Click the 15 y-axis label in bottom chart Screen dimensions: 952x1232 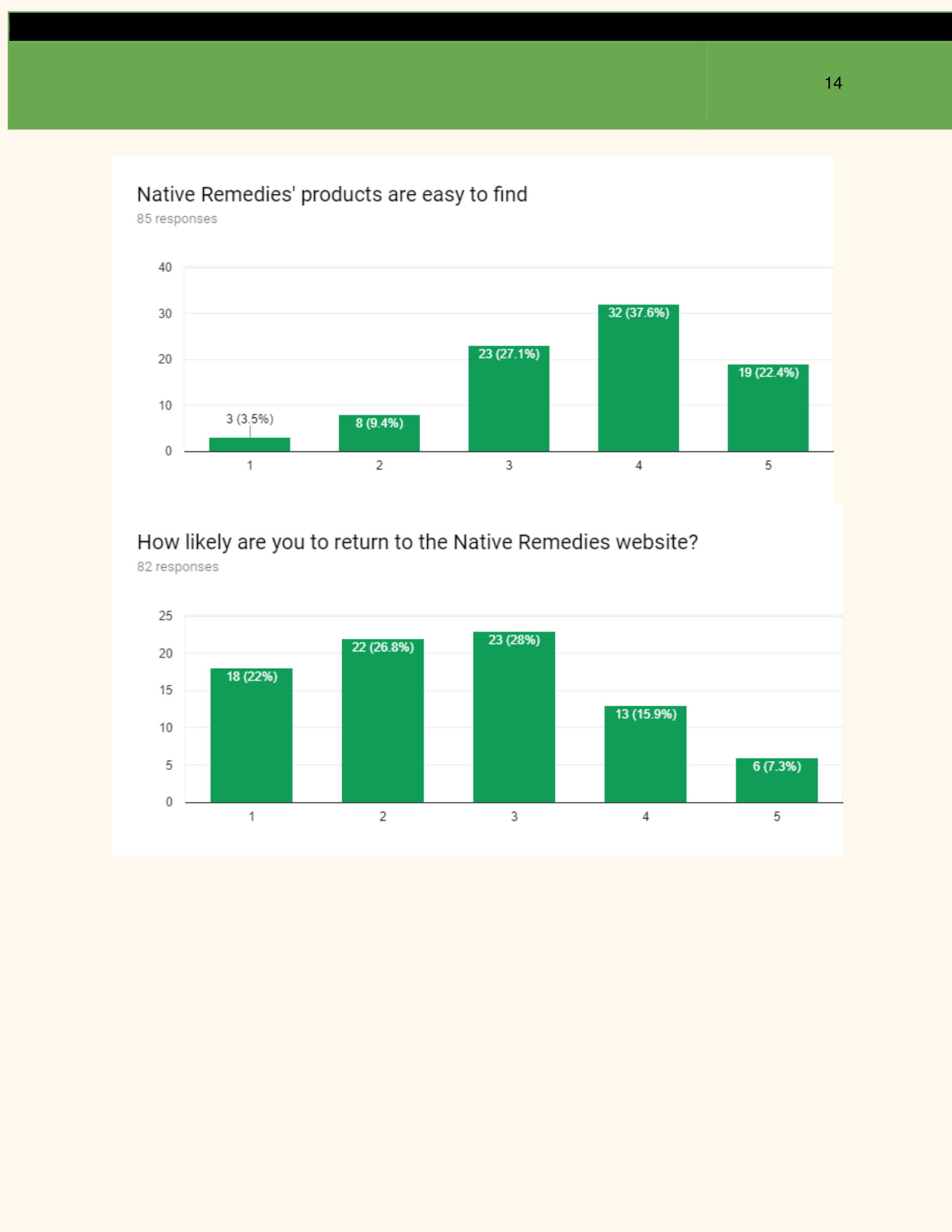coord(165,690)
